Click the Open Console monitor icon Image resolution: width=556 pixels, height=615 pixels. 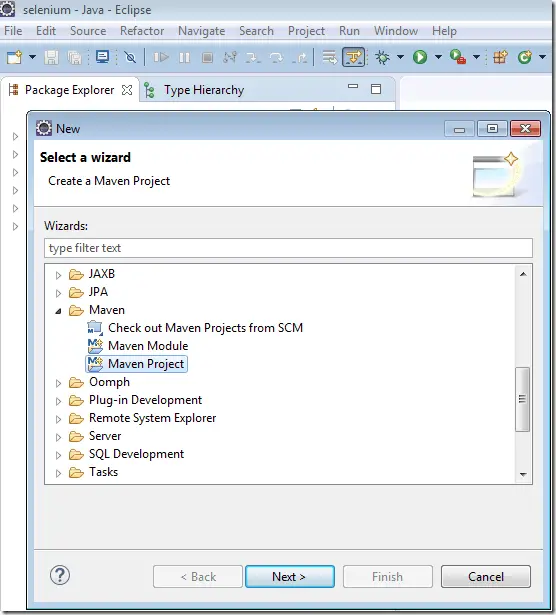click(102, 57)
